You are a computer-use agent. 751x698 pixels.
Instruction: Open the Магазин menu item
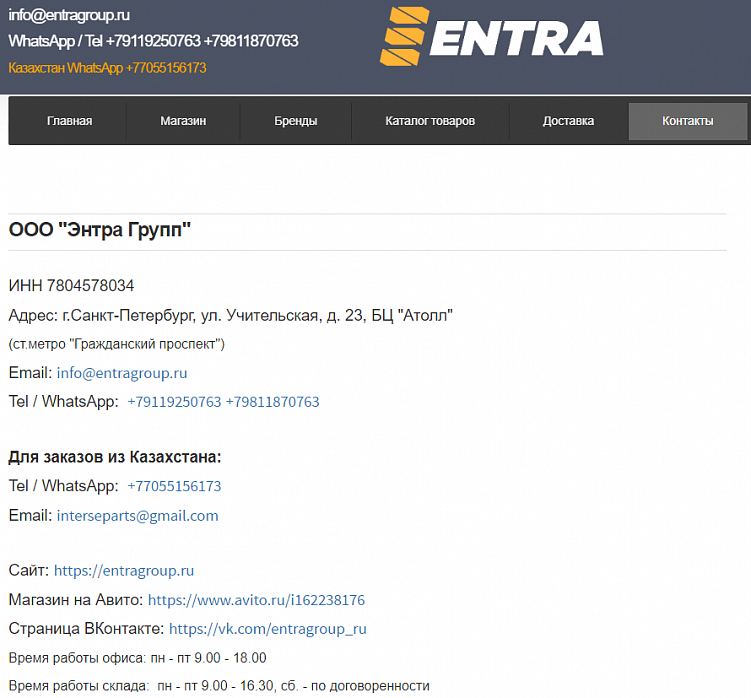click(183, 121)
